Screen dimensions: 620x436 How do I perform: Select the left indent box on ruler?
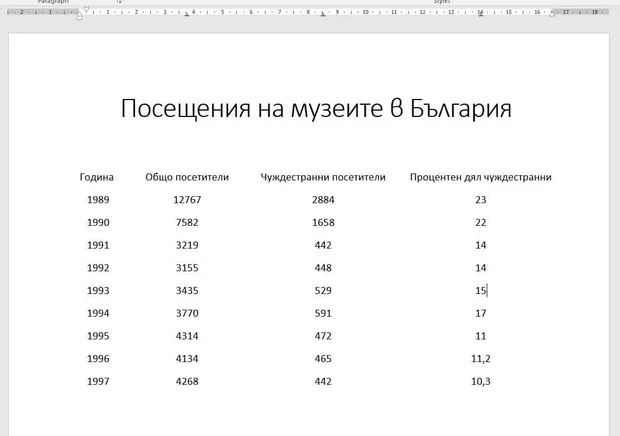(79, 17)
